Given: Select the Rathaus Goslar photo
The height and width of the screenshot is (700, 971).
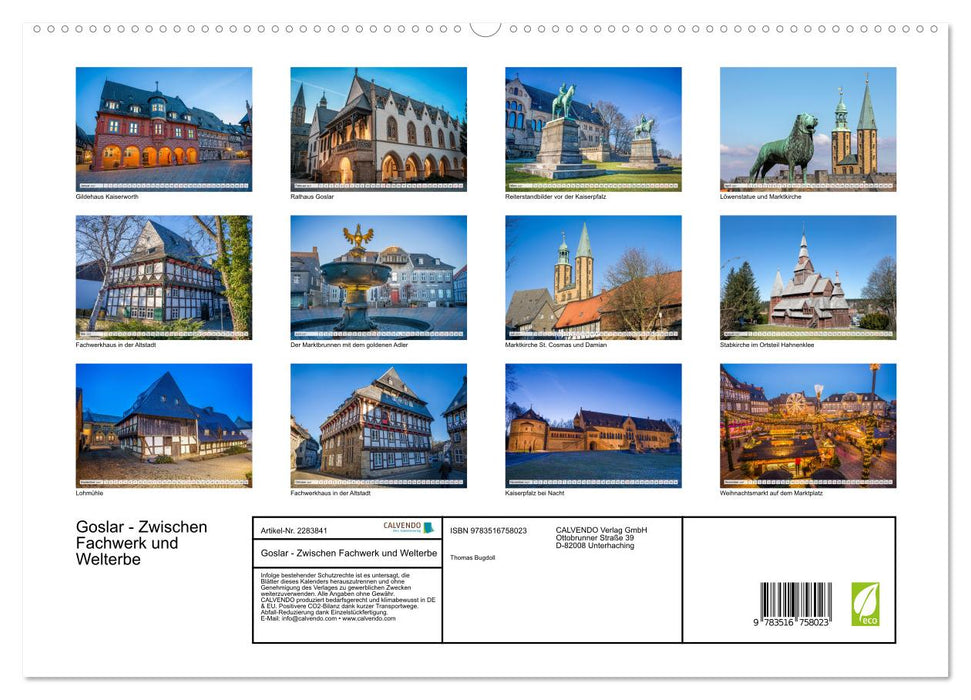Looking at the screenshot, I should click(378, 129).
